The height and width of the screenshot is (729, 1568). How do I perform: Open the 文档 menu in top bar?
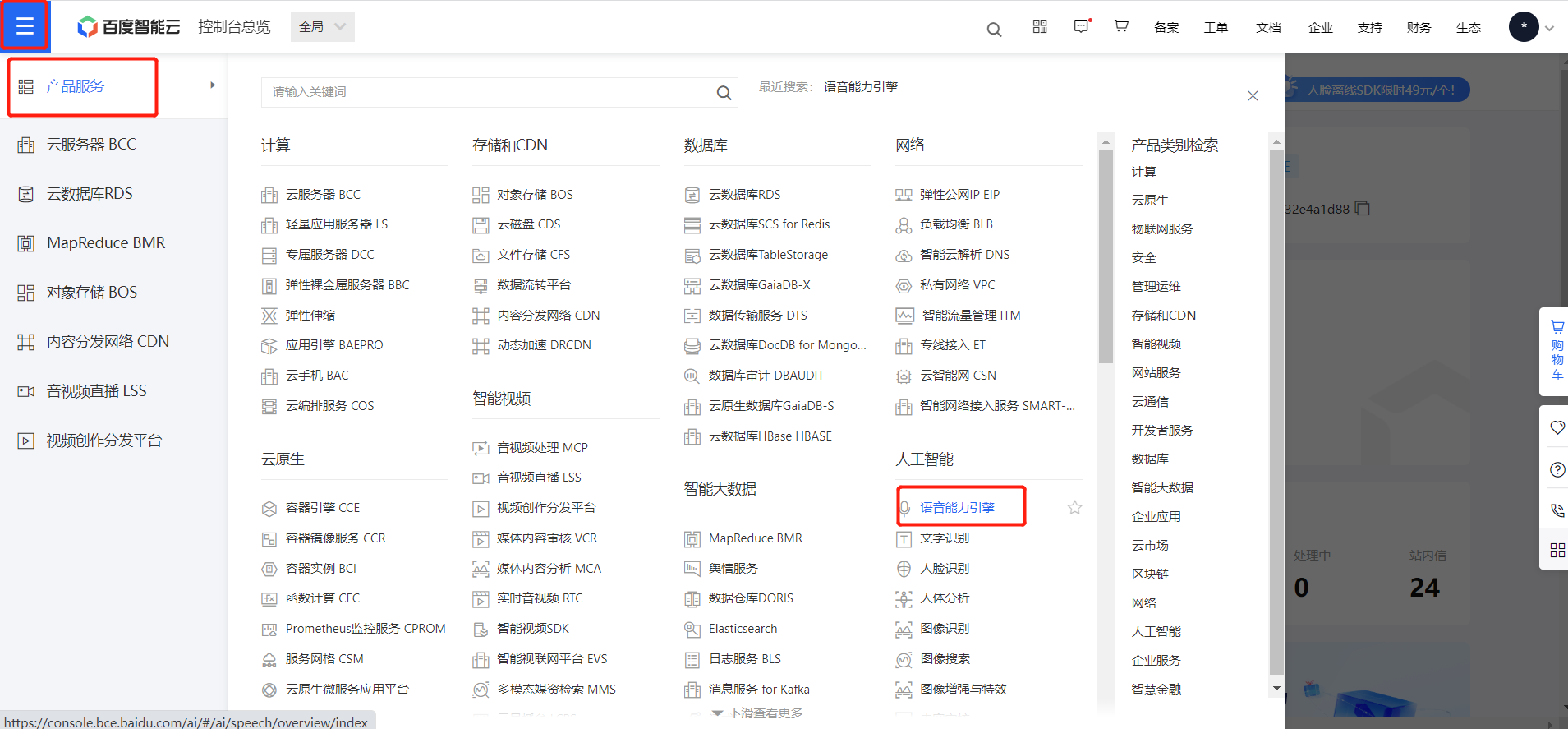pos(1268,27)
